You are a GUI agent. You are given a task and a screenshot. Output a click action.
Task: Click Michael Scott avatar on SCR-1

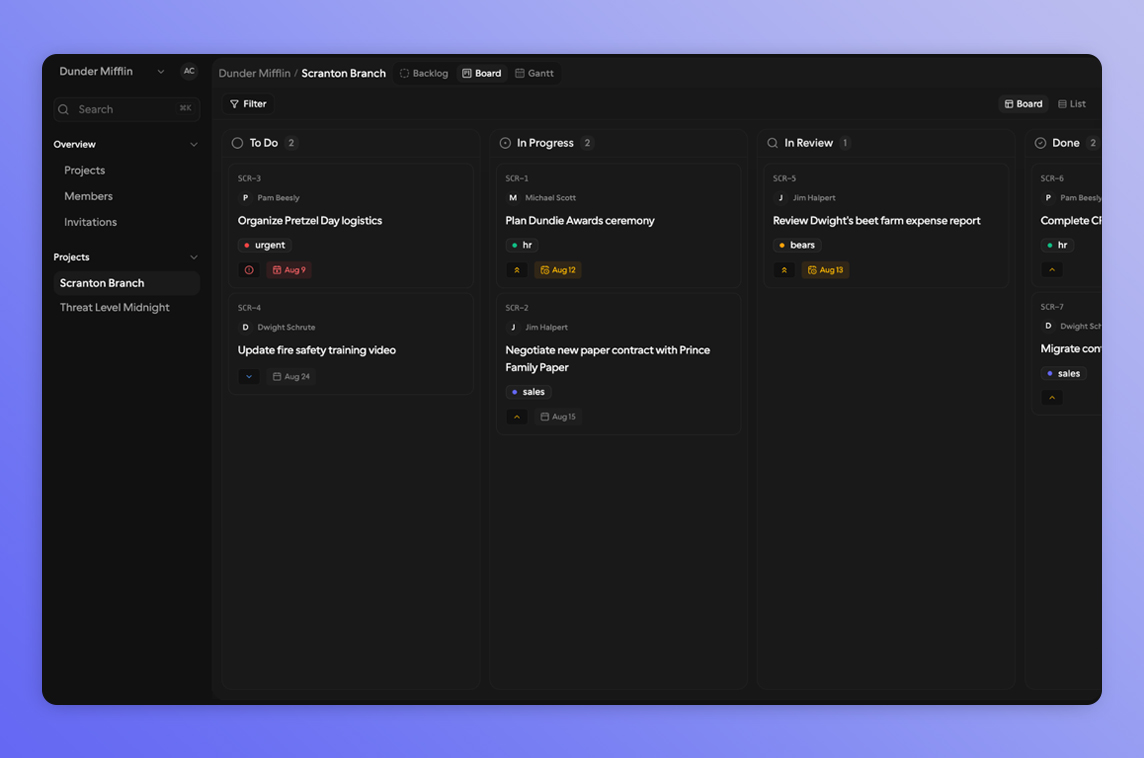click(513, 198)
